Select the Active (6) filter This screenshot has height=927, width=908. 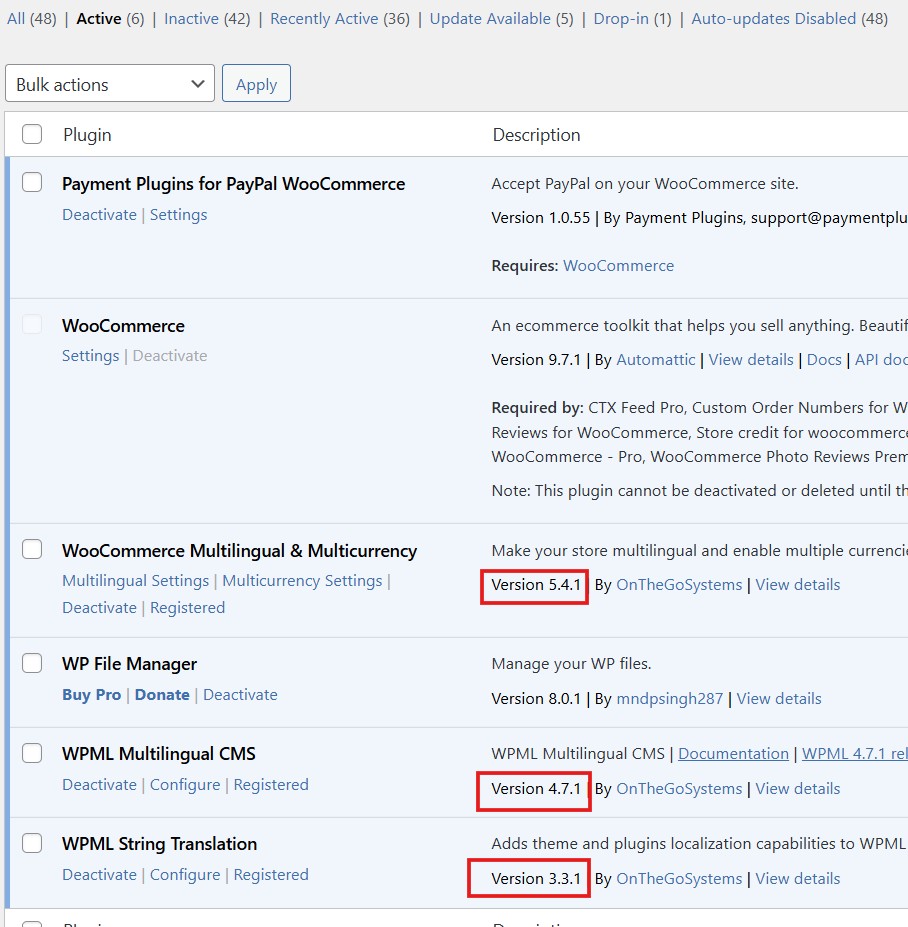111,19
